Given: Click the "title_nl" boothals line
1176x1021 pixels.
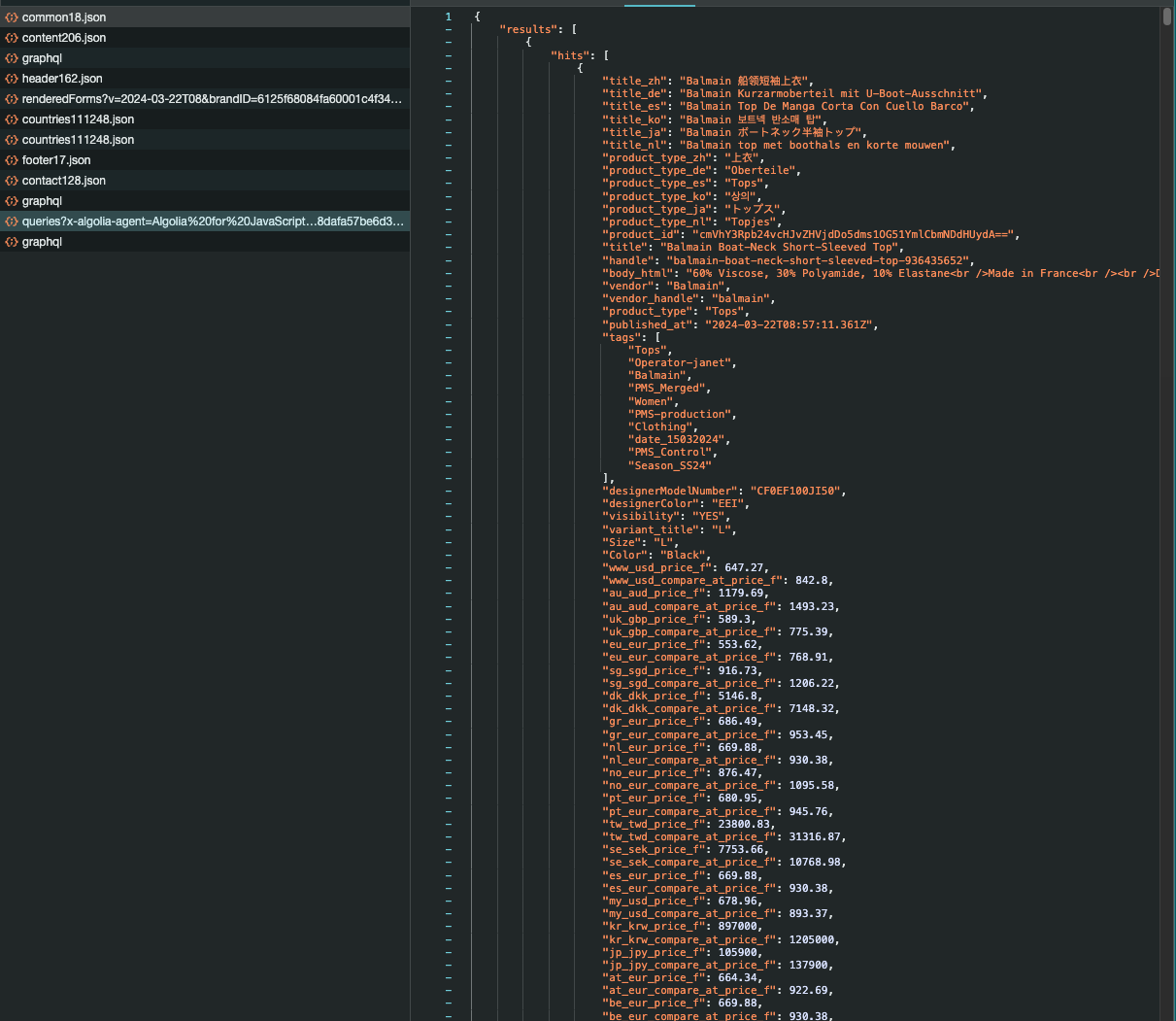Looking at the screenshot, I should [779, 145].
